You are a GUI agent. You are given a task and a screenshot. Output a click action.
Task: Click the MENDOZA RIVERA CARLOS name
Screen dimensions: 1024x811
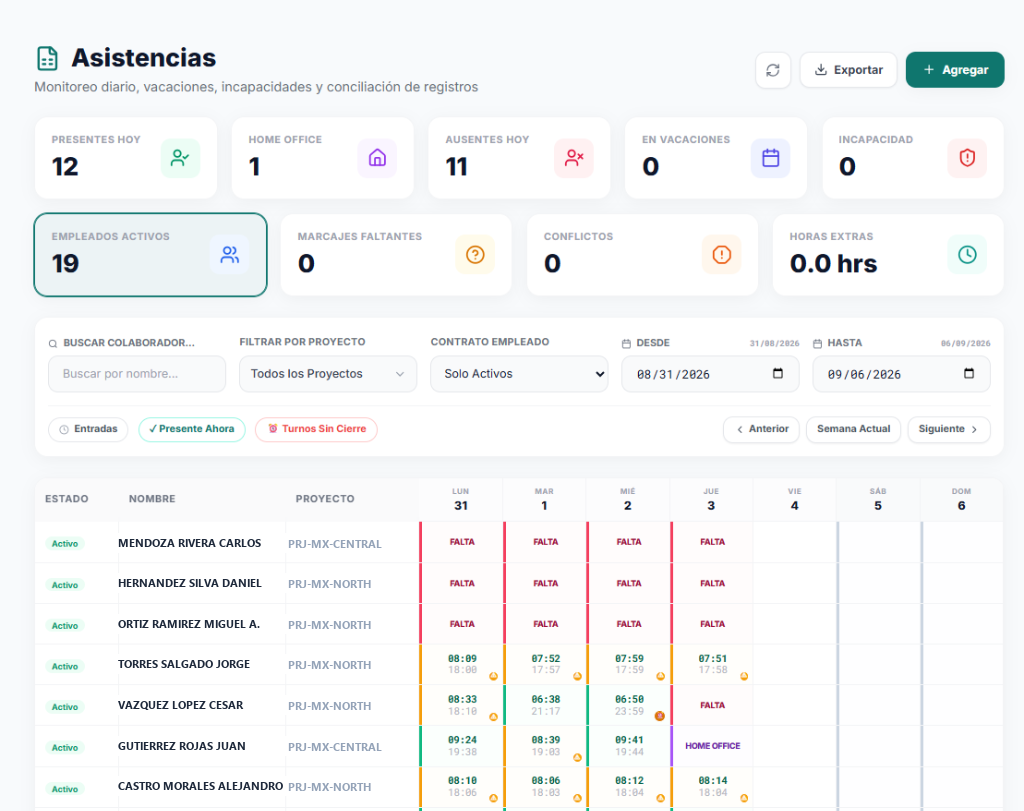point(189,543)
